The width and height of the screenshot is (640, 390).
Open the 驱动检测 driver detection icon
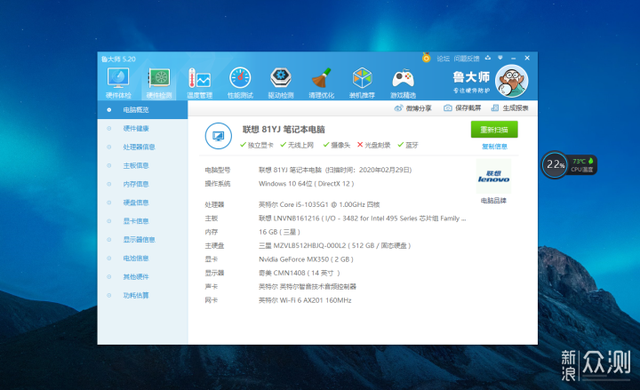click(x=280, y=83)
